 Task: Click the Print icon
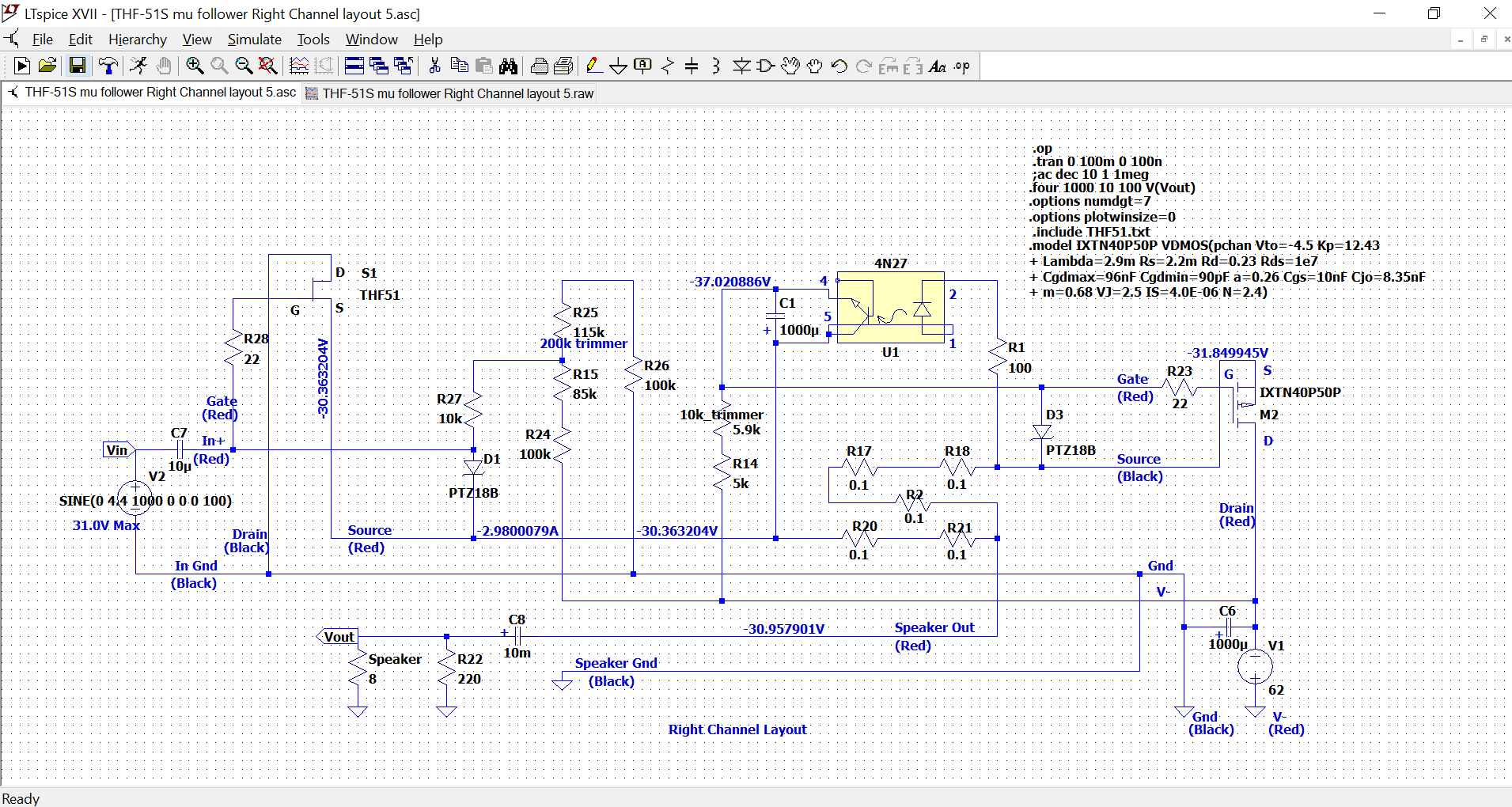pos(540,66)
